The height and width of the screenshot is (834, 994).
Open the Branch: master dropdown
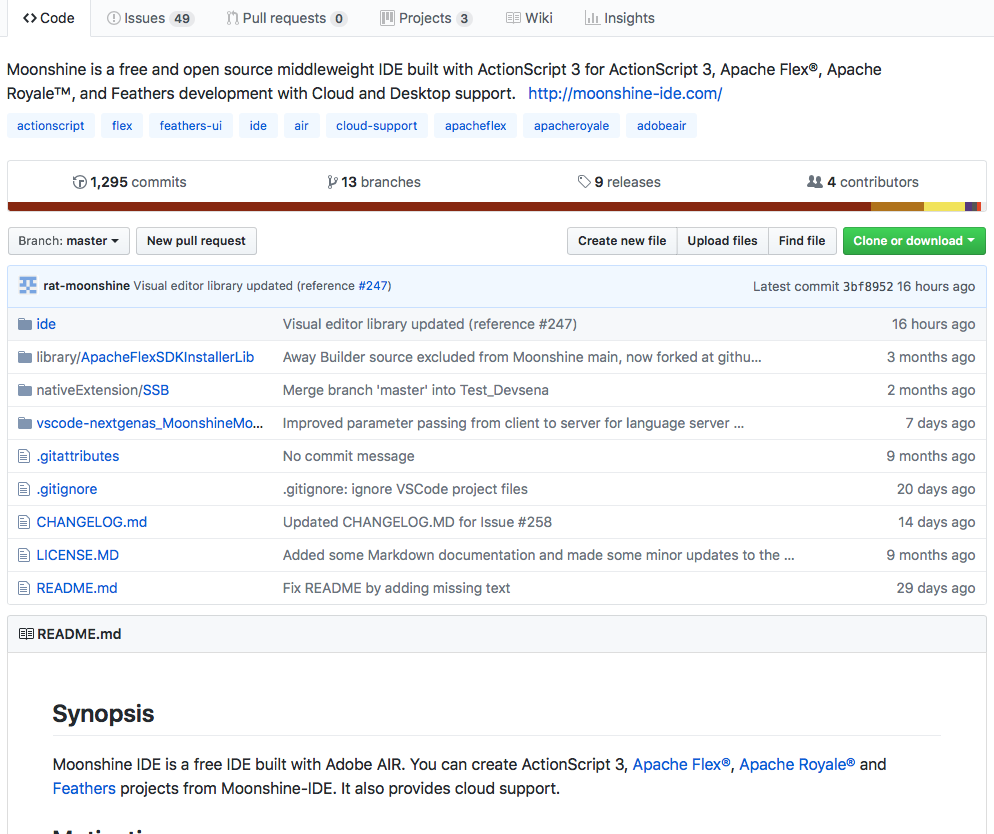pyautogui.click(x=68, y=241)
